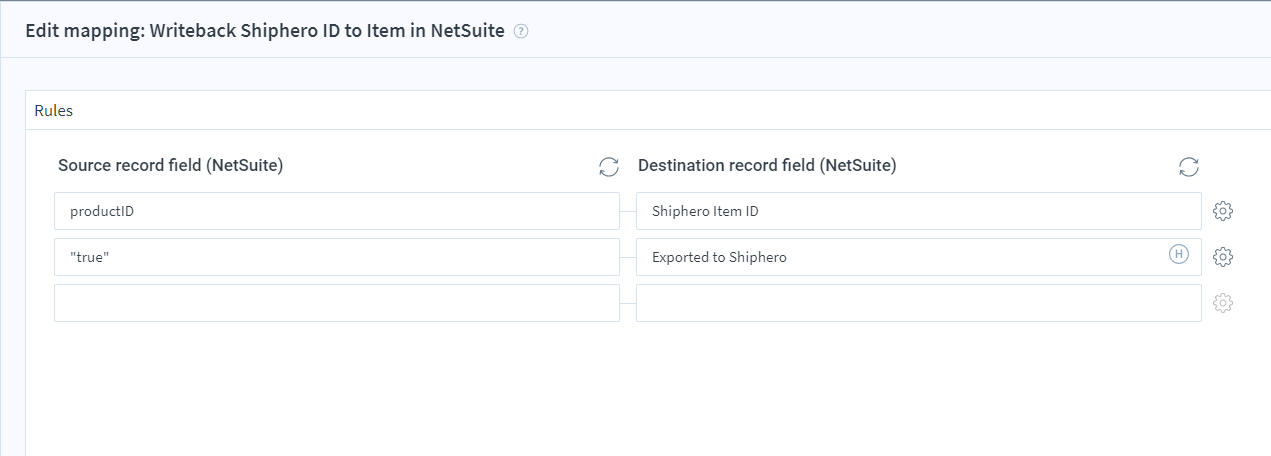Open the Exported to Shiphero destination field
This screenshot has width=1271, height=456.
click(x=900, y=257)
